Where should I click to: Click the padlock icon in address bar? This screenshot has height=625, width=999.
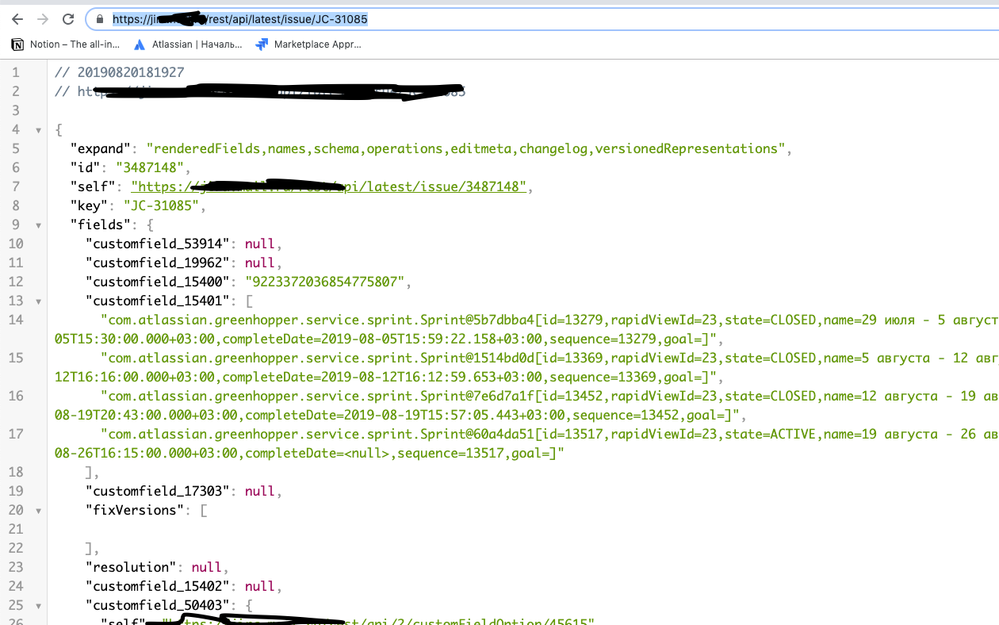(99, 19)
